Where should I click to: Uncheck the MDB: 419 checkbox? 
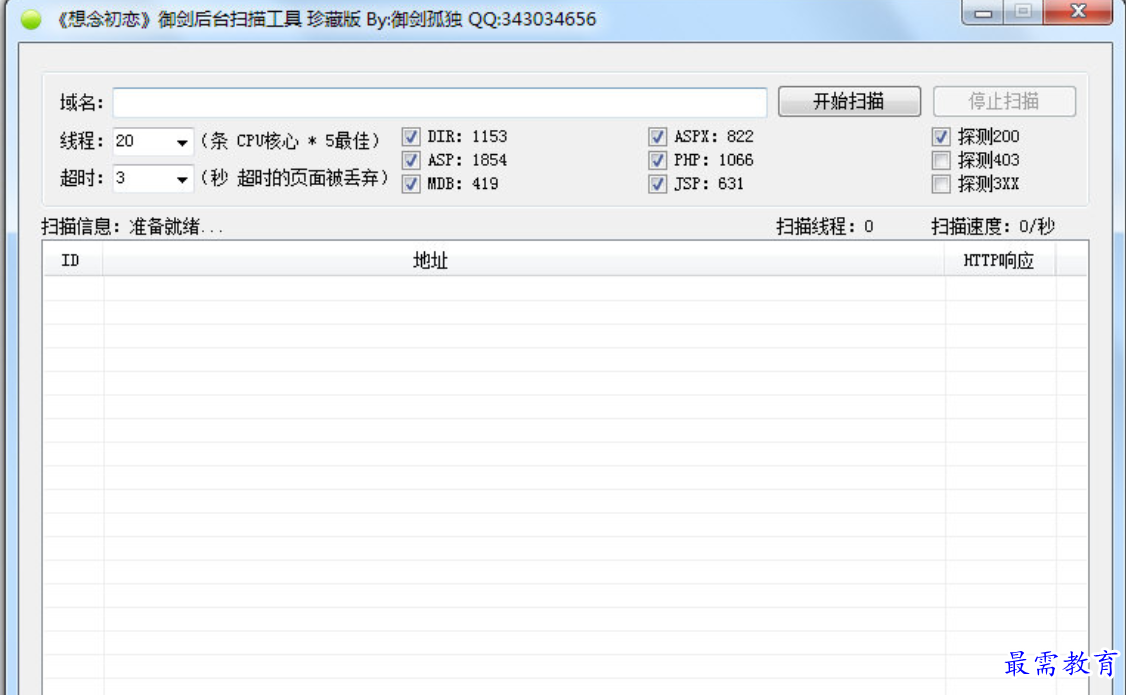(411, 184)
